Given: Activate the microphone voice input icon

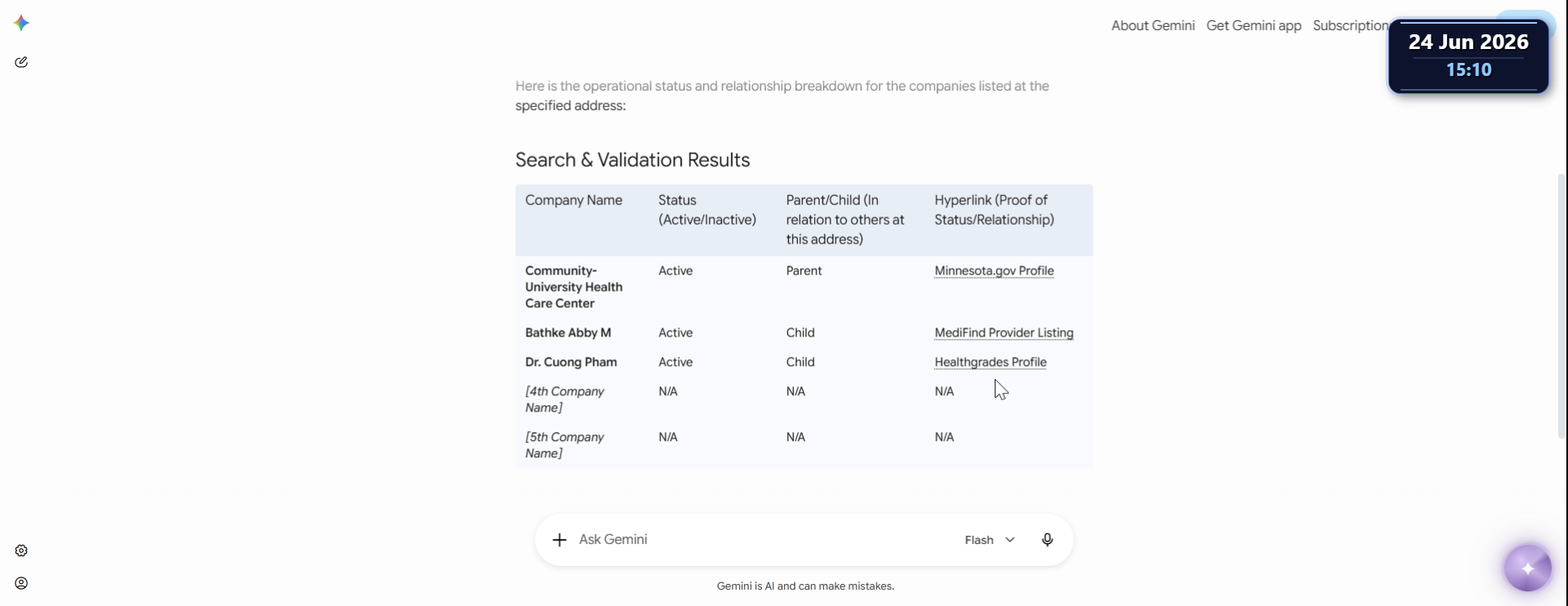Looking at the screenshot, I should point(1047,540).
